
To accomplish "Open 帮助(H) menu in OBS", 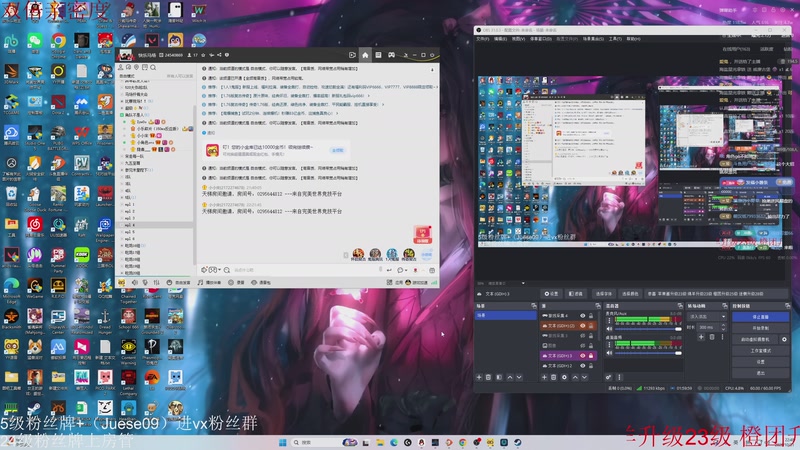I will (633, 39).
